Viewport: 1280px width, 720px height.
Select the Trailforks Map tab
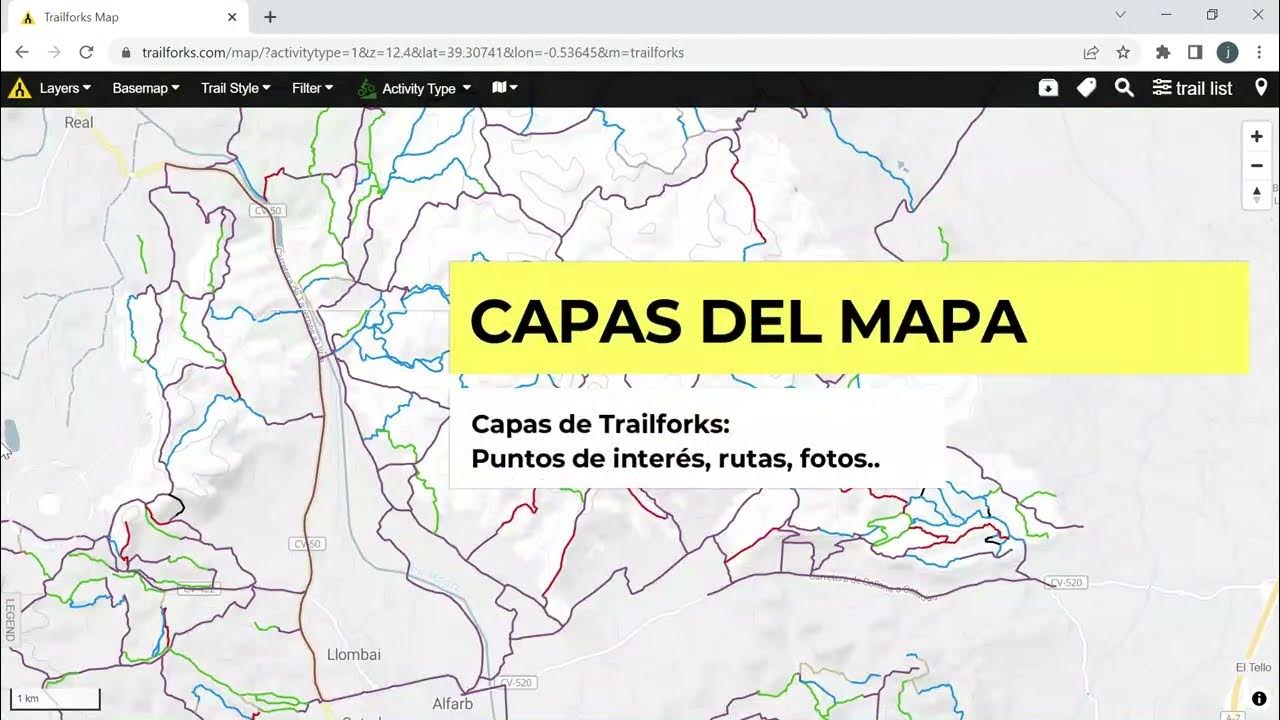tap(125, 17)
